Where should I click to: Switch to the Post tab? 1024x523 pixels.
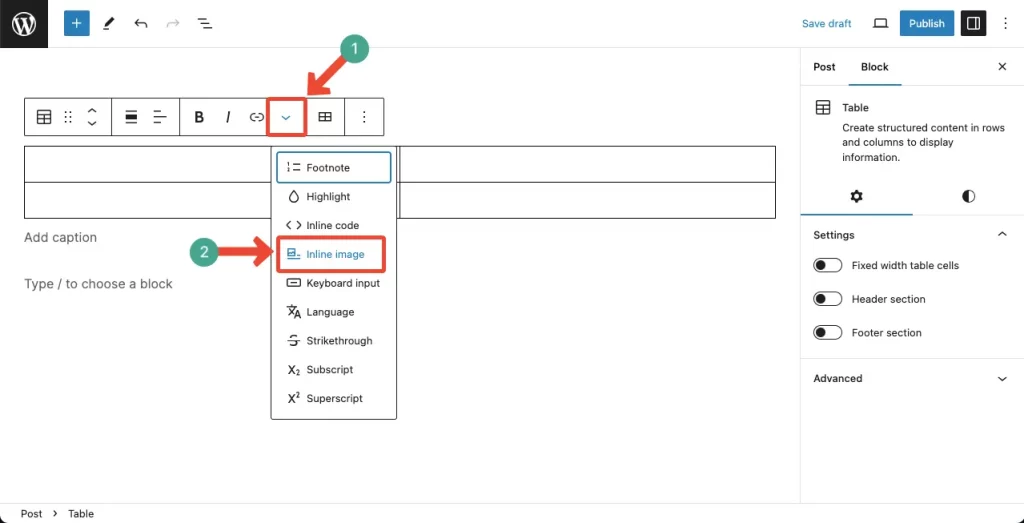pyautogui.click(x=824, y=67)
